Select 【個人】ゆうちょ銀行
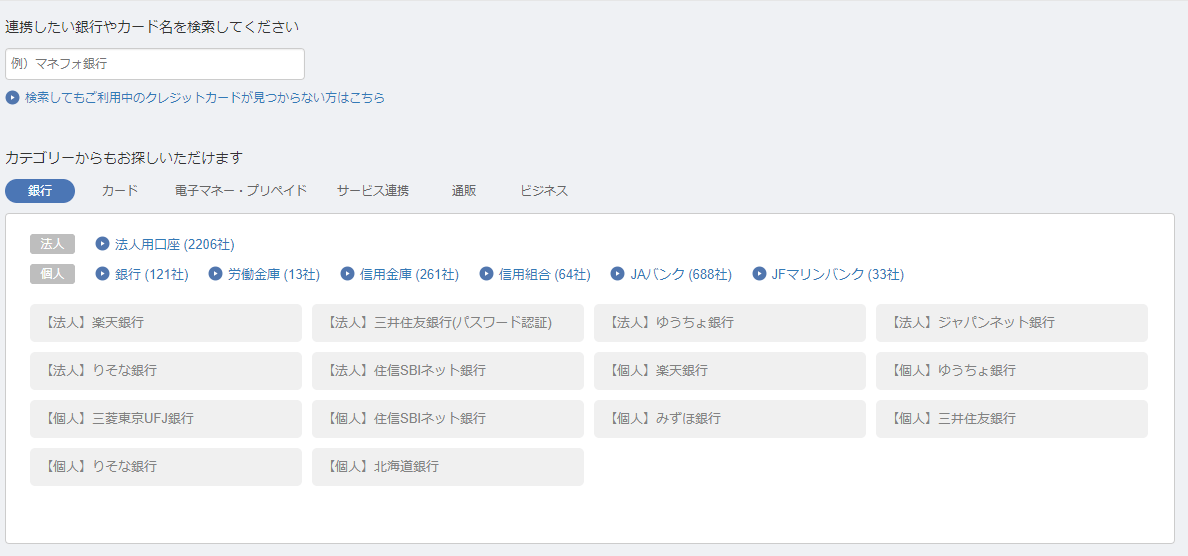The image size is (1188, 556). coord(1011,370)
